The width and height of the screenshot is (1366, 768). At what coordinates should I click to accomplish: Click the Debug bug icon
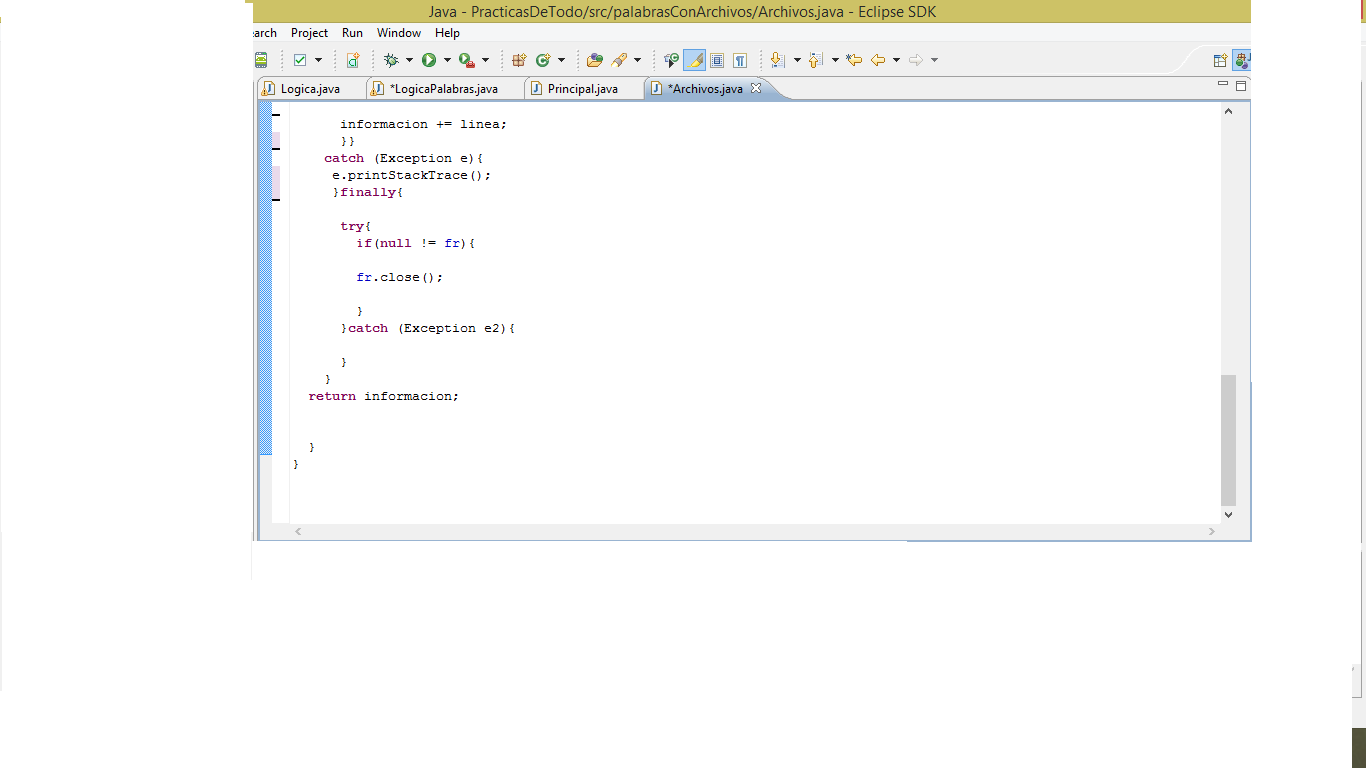click(391, 60)
